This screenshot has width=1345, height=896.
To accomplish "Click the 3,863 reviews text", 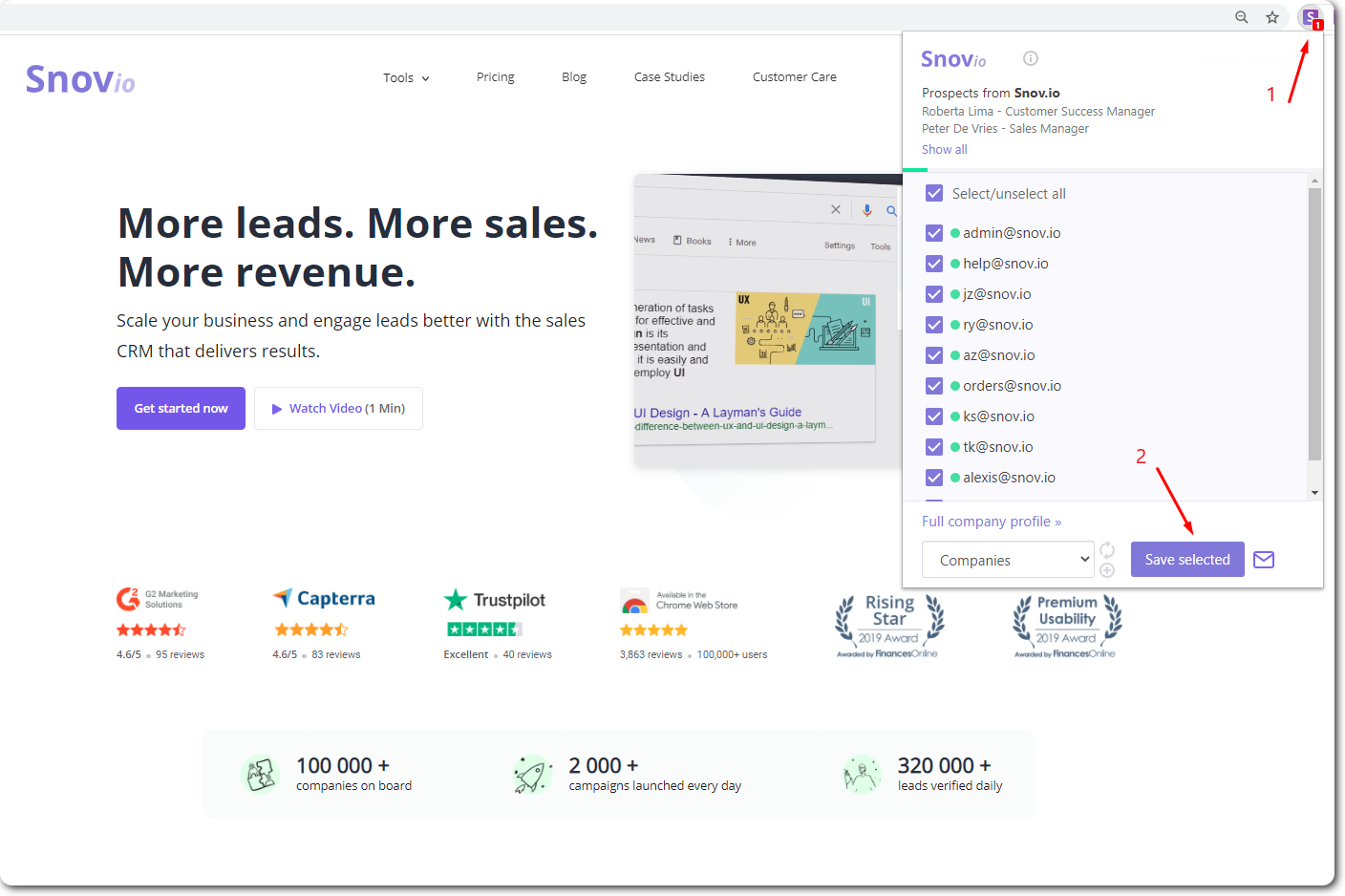I will [651, 655].
